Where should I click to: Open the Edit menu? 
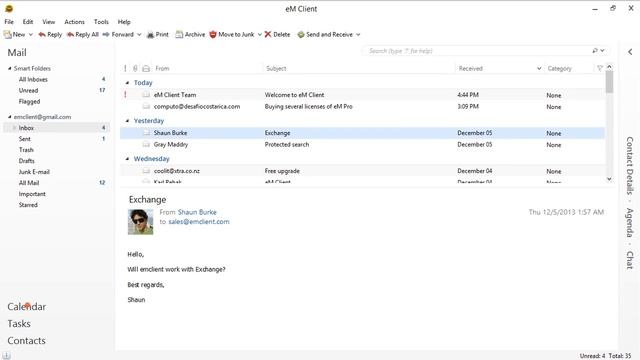coord(28,22)
